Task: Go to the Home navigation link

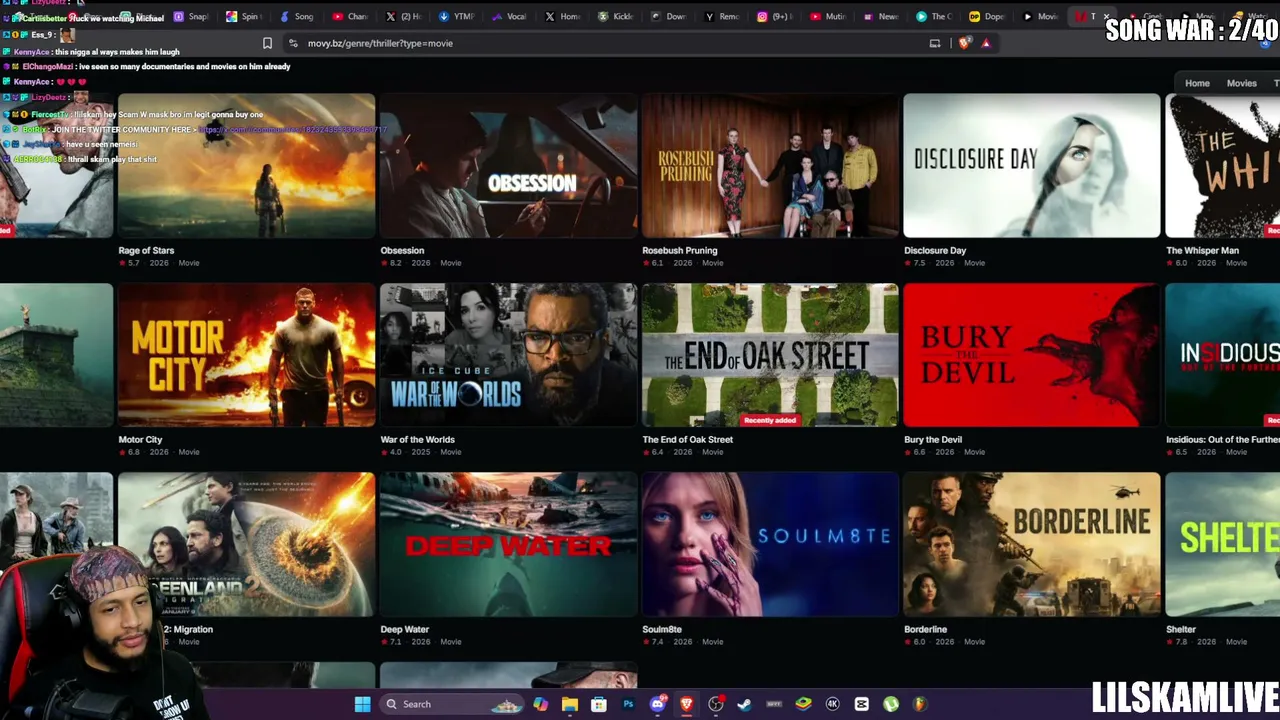Action: tap(1197, 83)
